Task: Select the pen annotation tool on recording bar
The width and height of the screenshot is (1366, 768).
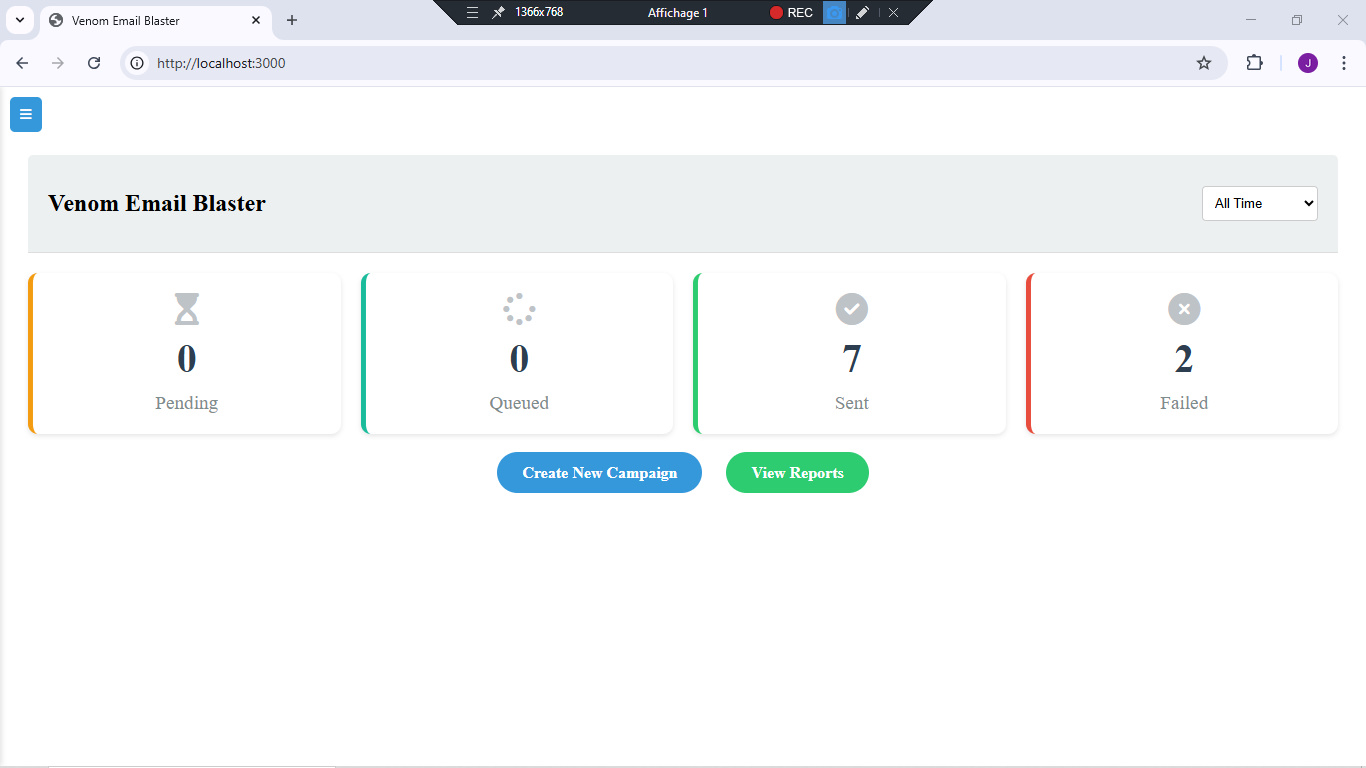Action: [x=863, y=12]
